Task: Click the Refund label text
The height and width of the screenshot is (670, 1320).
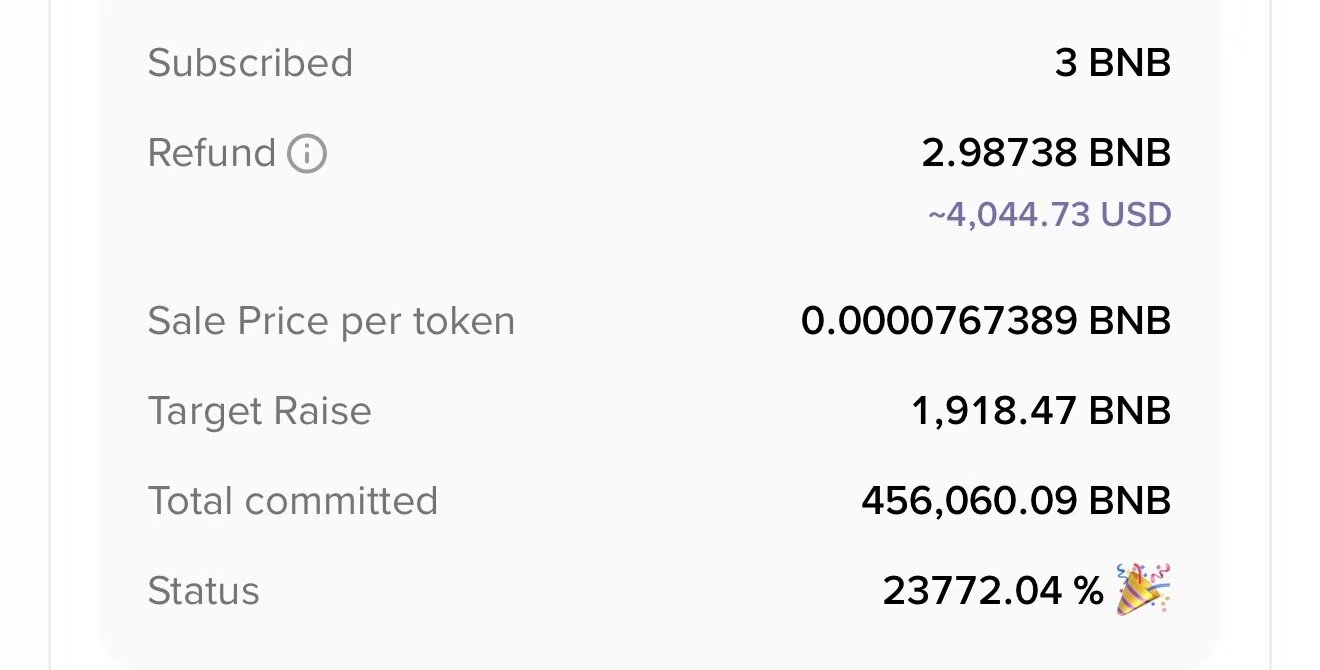Action: coord(211,154)
